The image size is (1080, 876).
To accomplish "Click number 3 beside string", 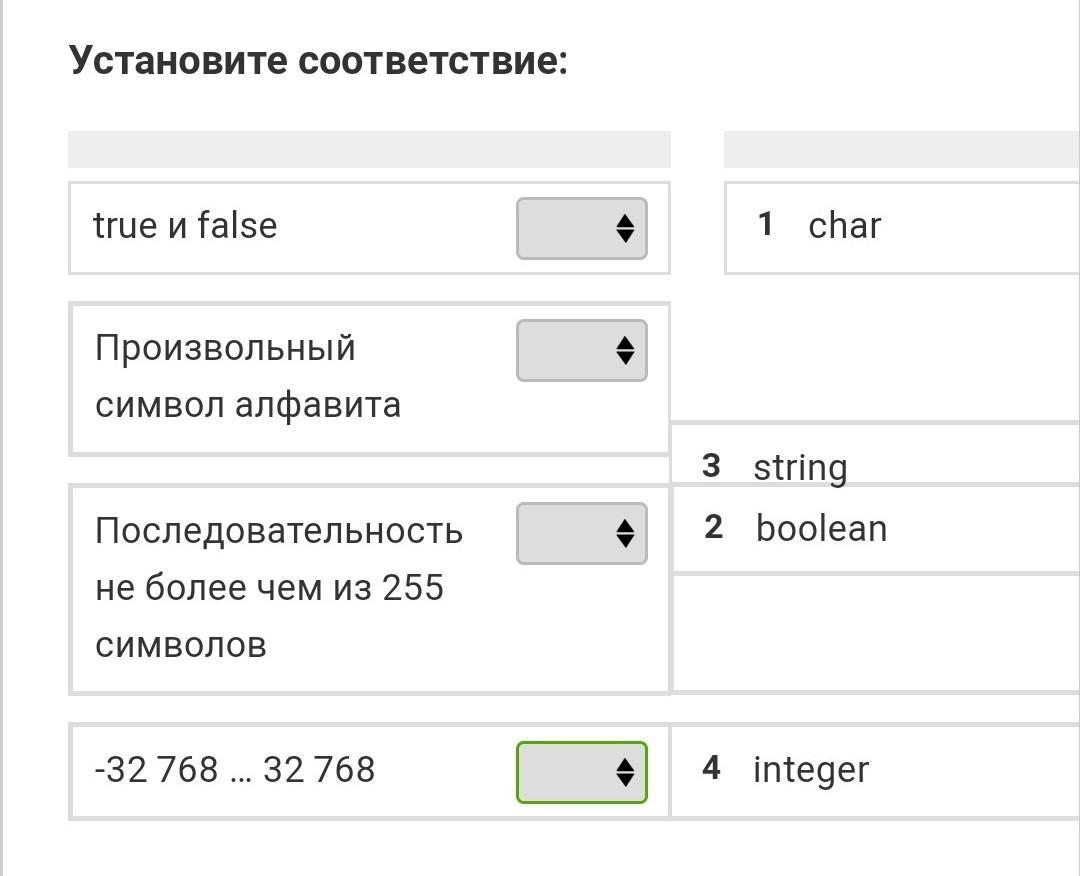I will (711, 465).
